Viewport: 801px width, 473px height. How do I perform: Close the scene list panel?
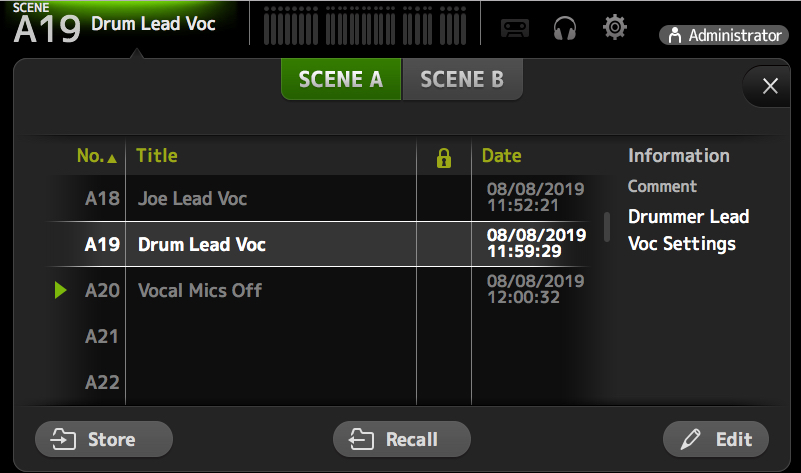(x=770, y=86)
